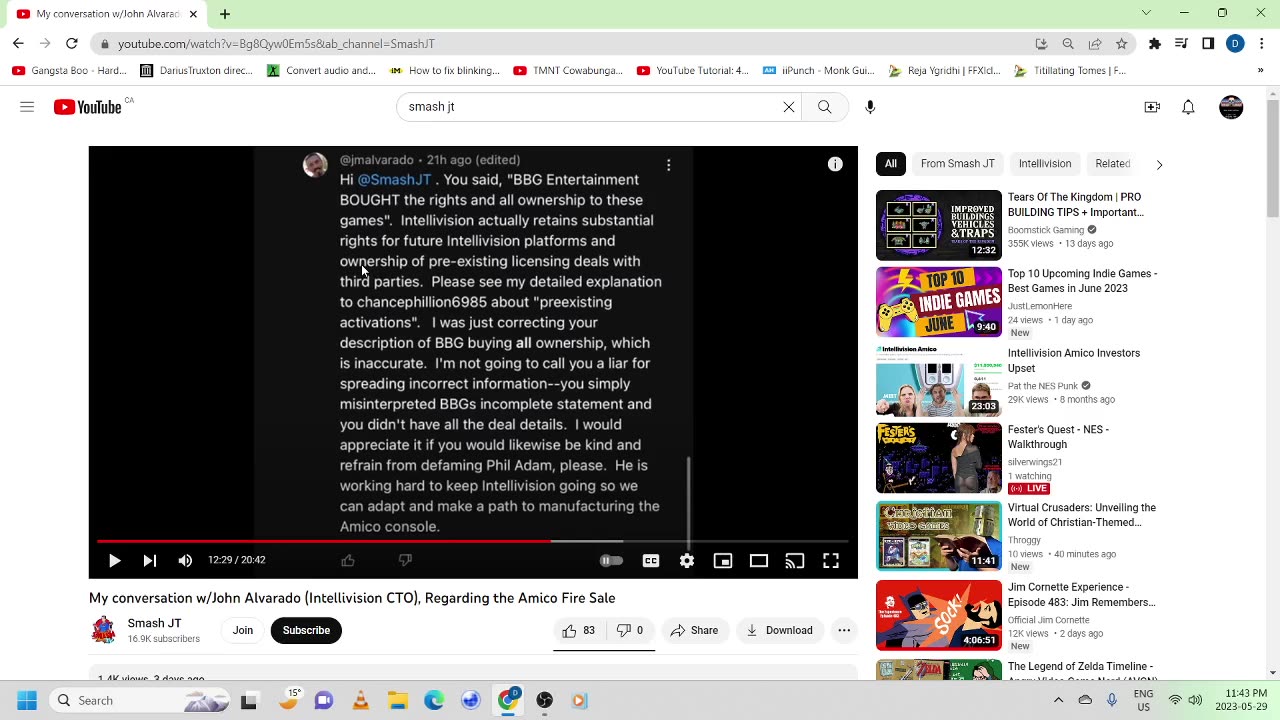1280x720 pixels.
Task: Like the video with 83 likes
Action: [x=579, y=630]
